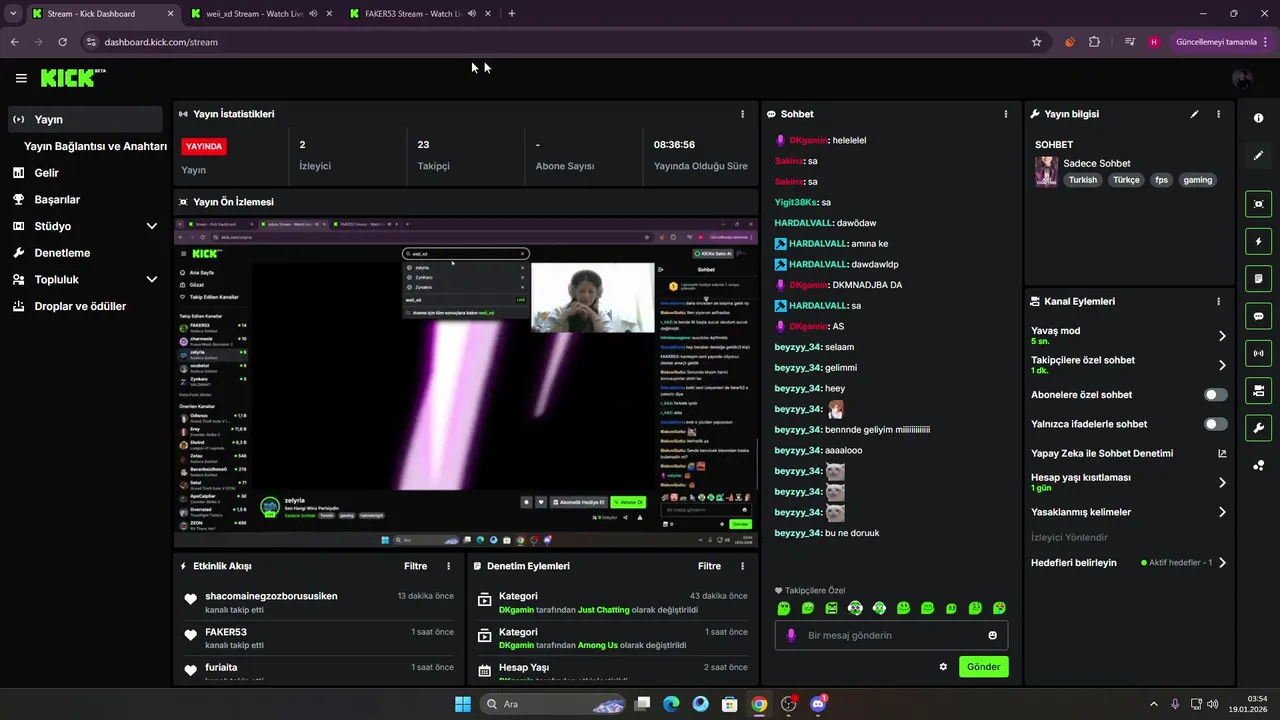Send the chat message with Gönder
Image resolution: width=1280 pixels, height=720 pixels.
[983, 666]
